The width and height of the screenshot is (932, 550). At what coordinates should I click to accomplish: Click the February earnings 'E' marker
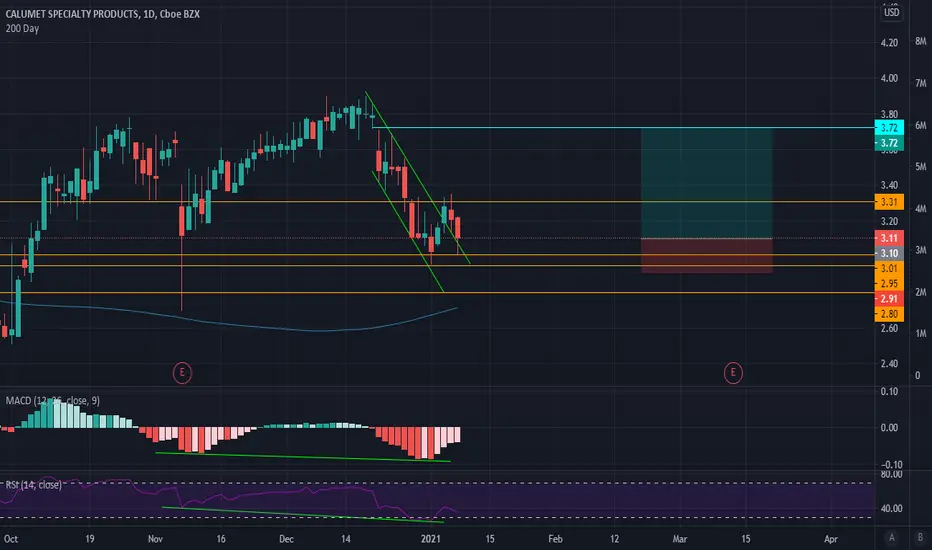(x=733, y=373)
